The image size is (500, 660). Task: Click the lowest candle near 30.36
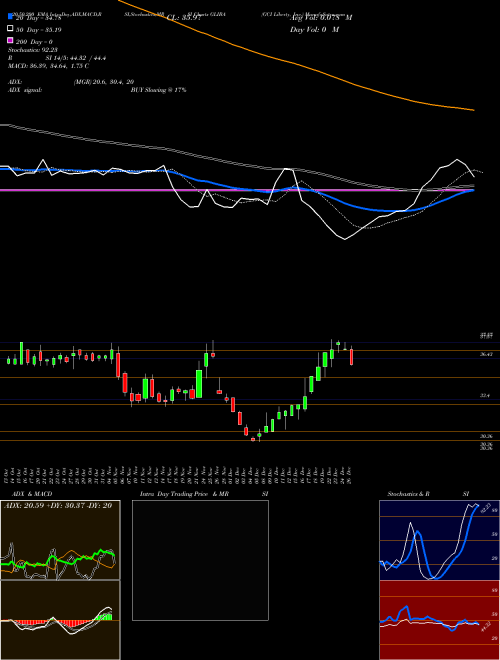tap(253, 439)
